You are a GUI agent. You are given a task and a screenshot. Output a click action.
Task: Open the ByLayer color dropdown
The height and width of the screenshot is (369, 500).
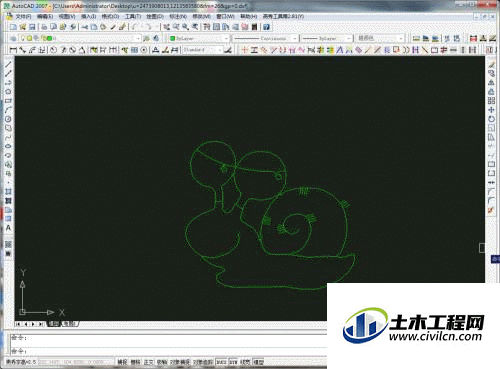tap(226, 39)
